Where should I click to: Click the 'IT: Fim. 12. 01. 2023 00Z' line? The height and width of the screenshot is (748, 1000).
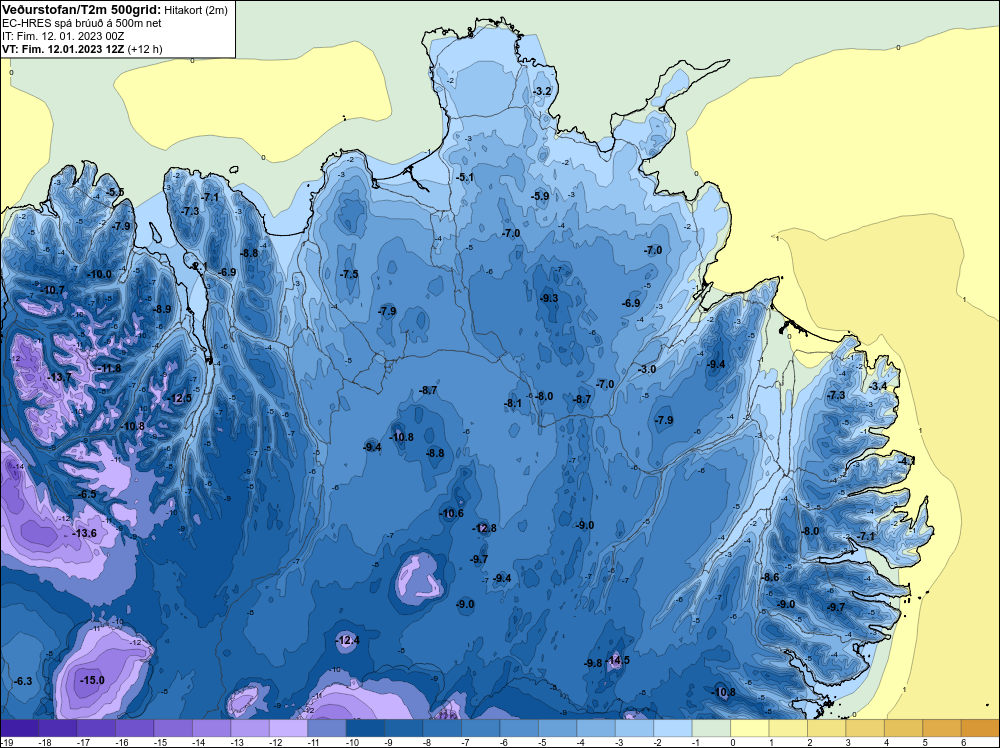point(63,36)
